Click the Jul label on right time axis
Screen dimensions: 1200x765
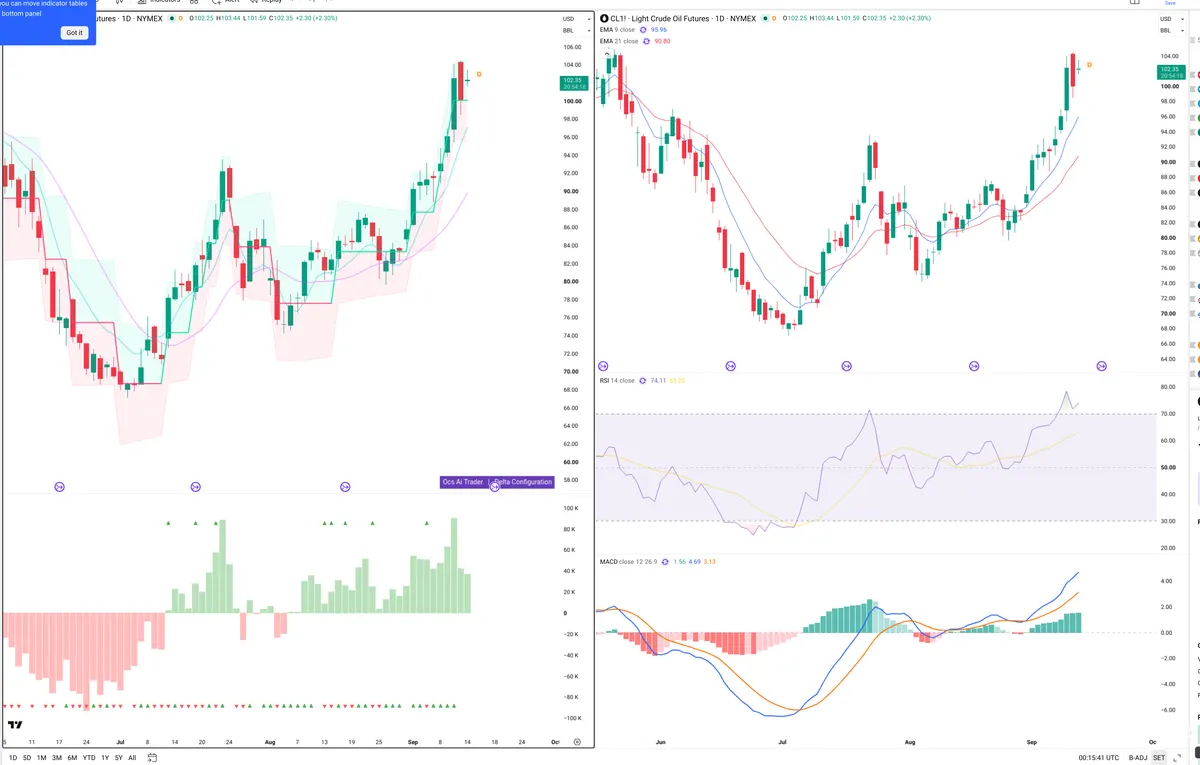tap(784, 743)
